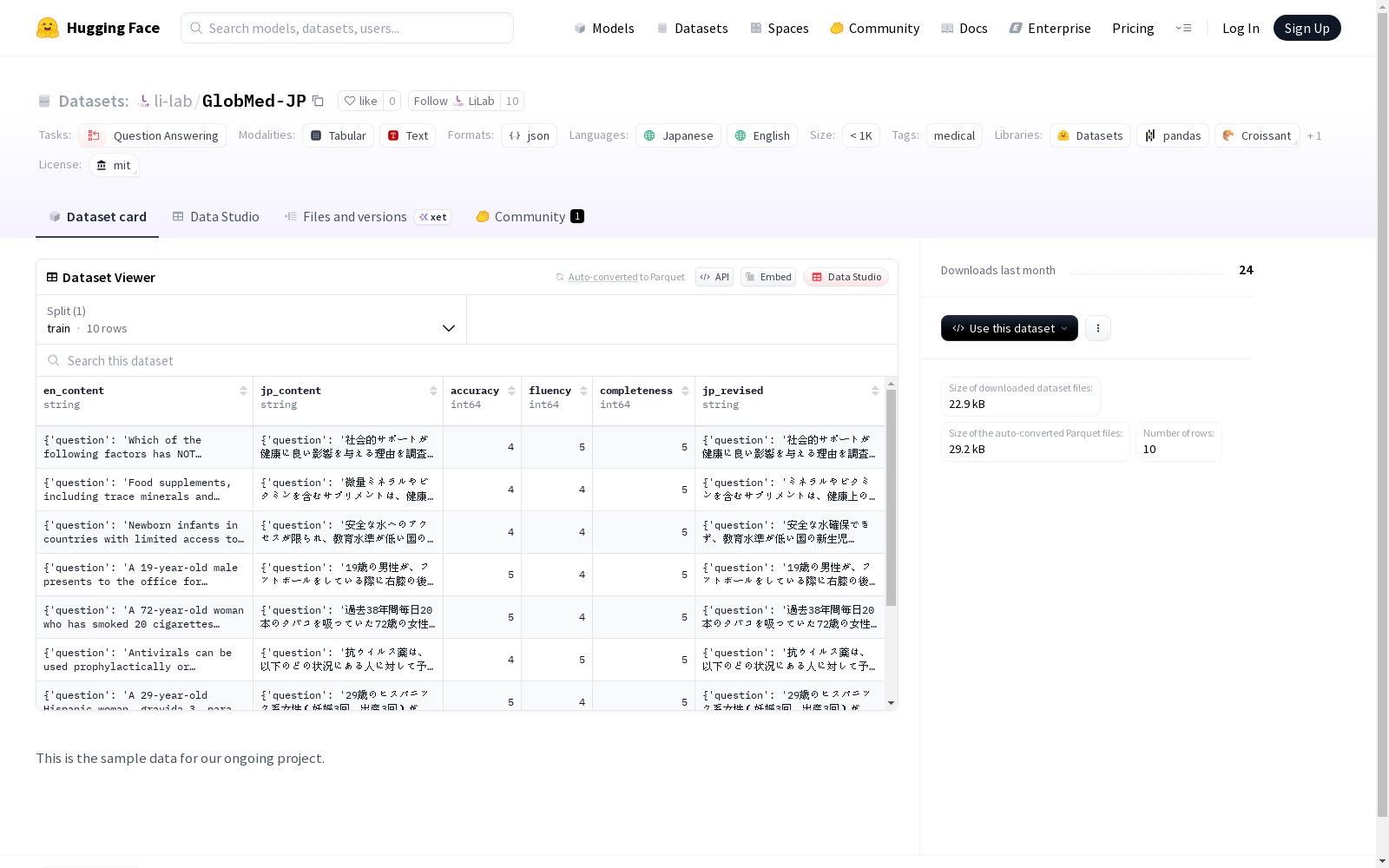Viewport: 1389px width, 868px height.
Task: Open the Use this dataset dropdown
Action: (x=1009, y=328)
